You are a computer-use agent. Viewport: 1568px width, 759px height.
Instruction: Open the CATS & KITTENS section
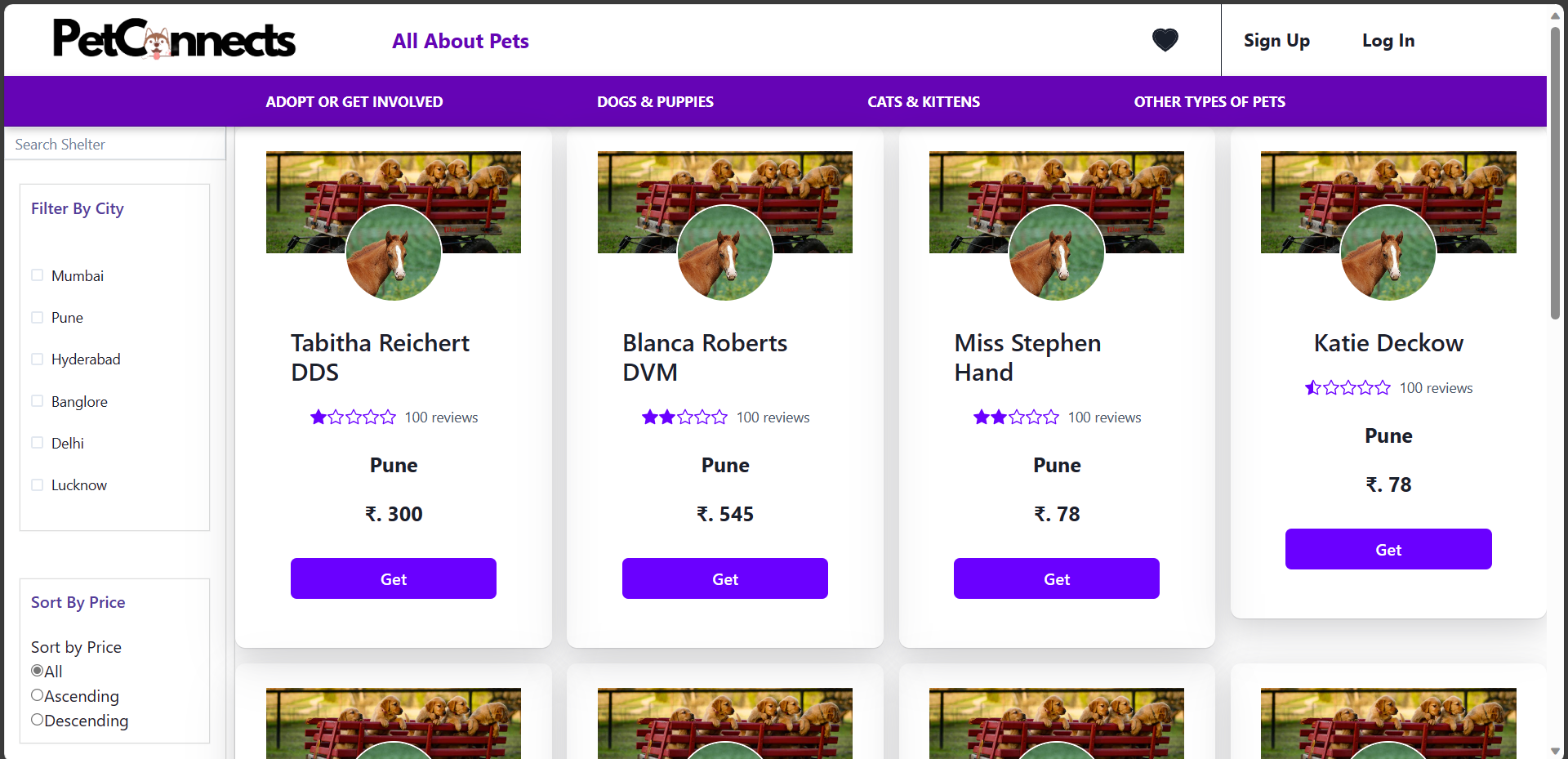(924, 101)
